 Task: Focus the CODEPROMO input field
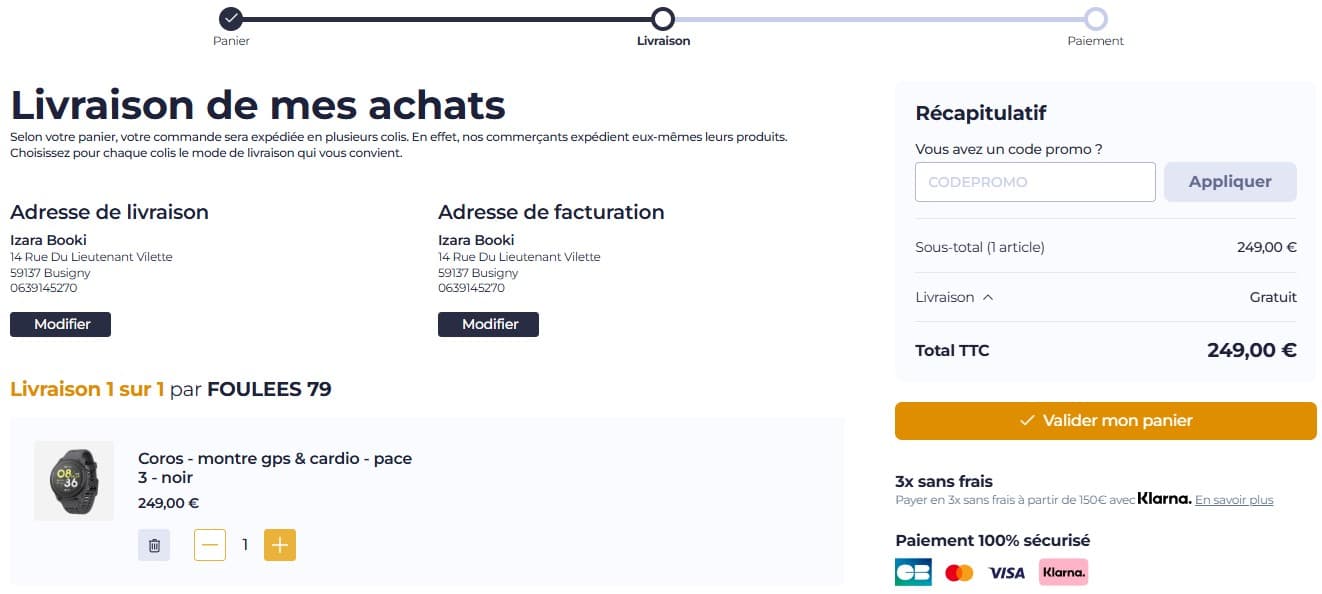[1035, 182]
